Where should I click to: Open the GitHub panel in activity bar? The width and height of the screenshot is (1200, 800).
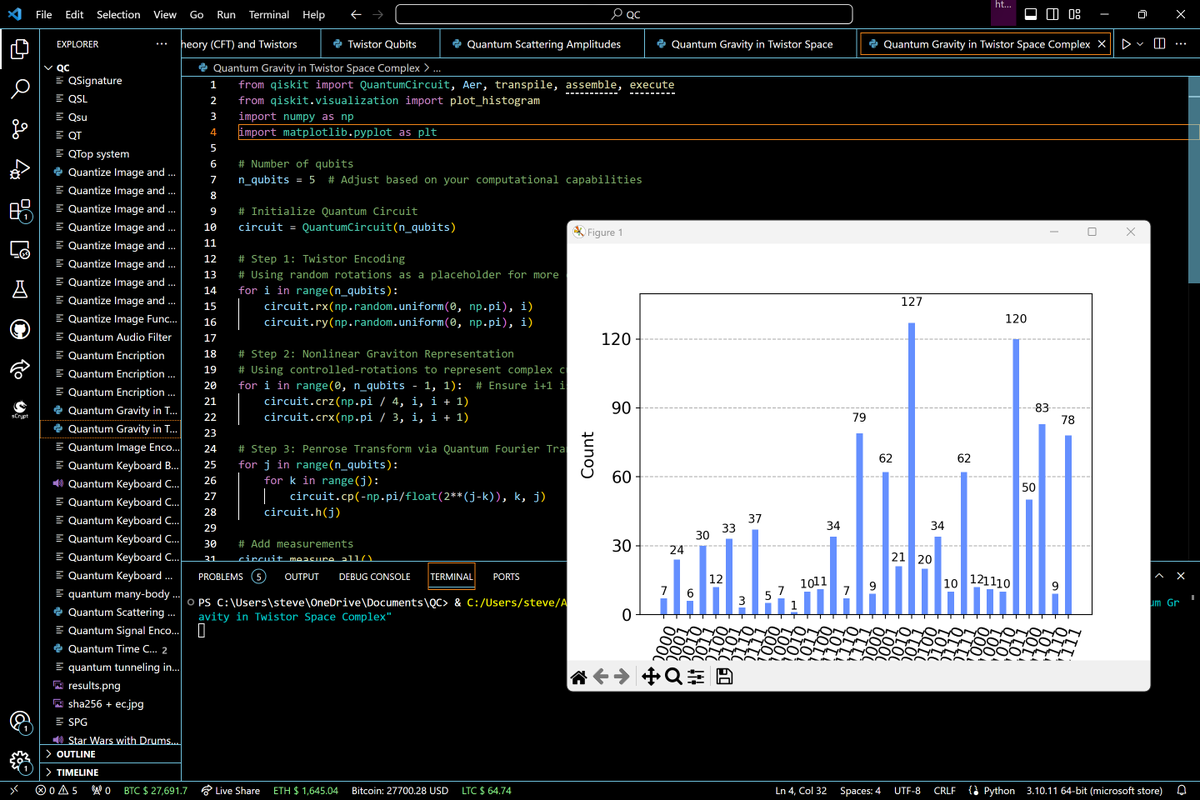20,330
